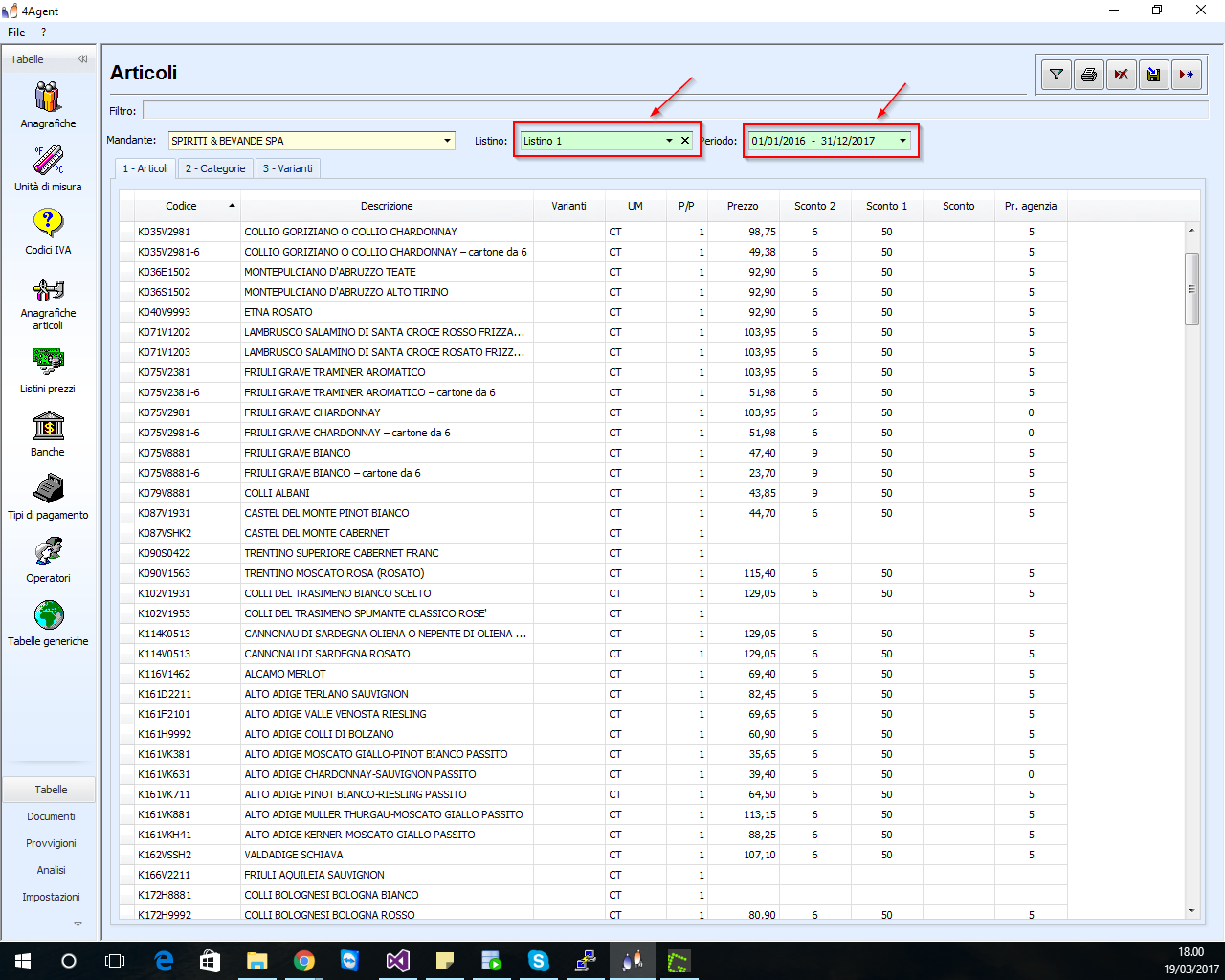Open Google Chrome from taskbar
The image size is (1225, 980).
[304, 961]
